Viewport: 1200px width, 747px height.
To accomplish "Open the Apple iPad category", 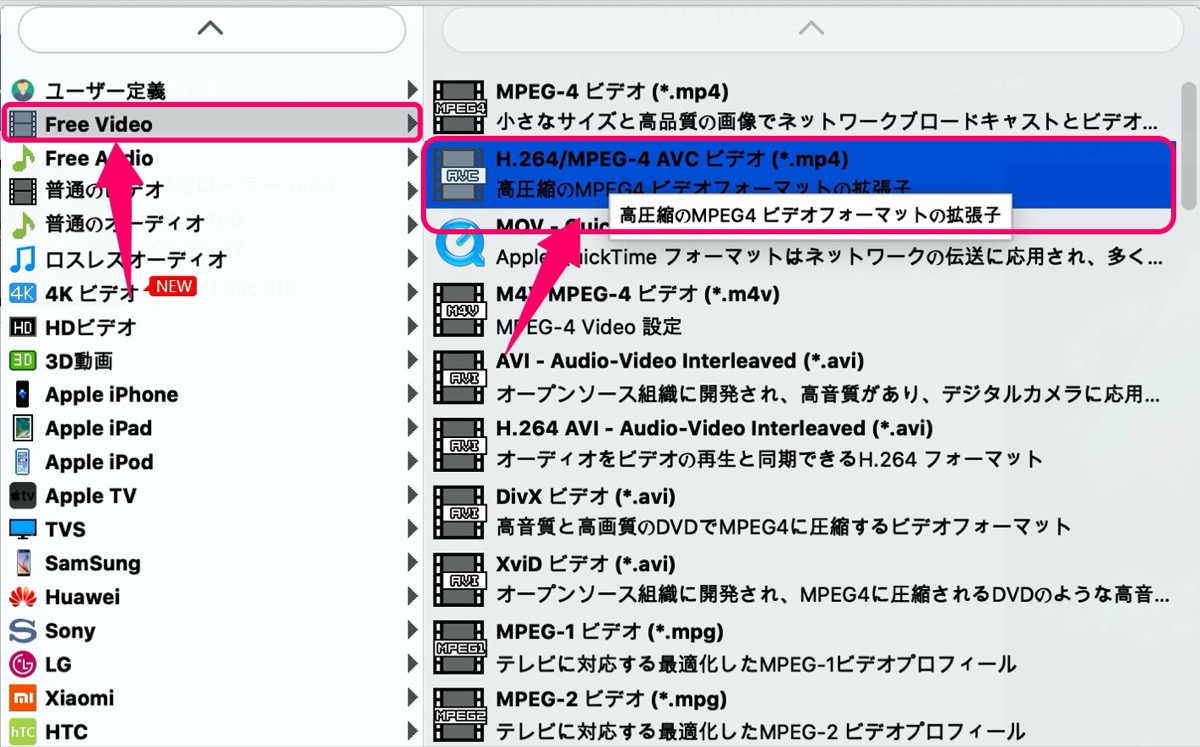I will point(211,428).
